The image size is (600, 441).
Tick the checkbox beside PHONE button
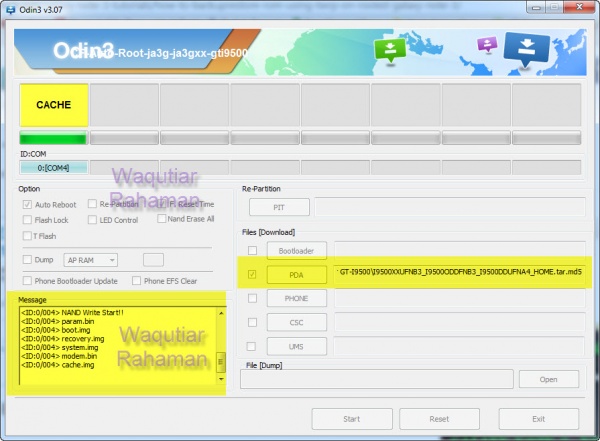tap(252, 298)
